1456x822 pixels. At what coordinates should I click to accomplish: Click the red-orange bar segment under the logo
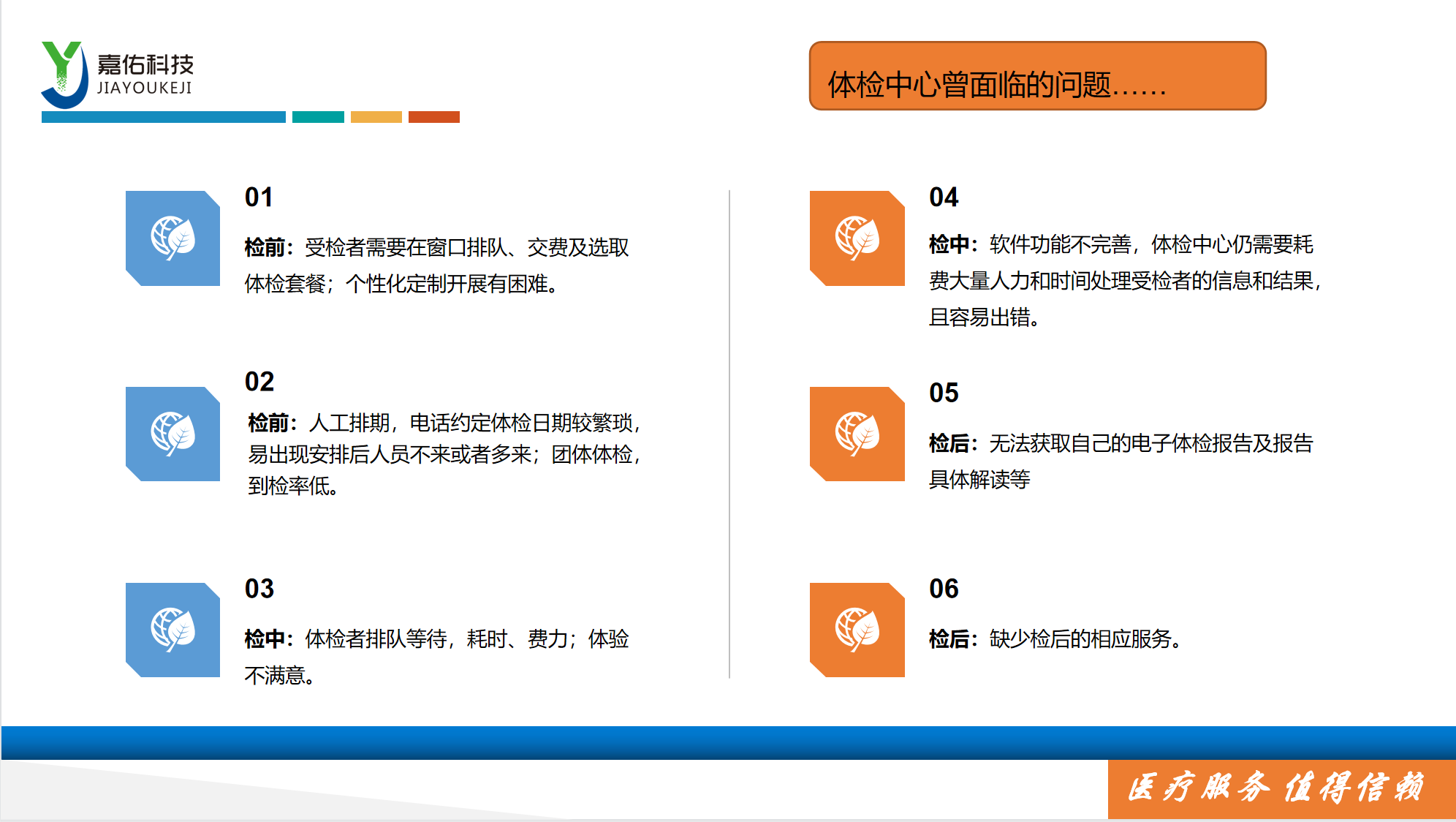[433, 117]
